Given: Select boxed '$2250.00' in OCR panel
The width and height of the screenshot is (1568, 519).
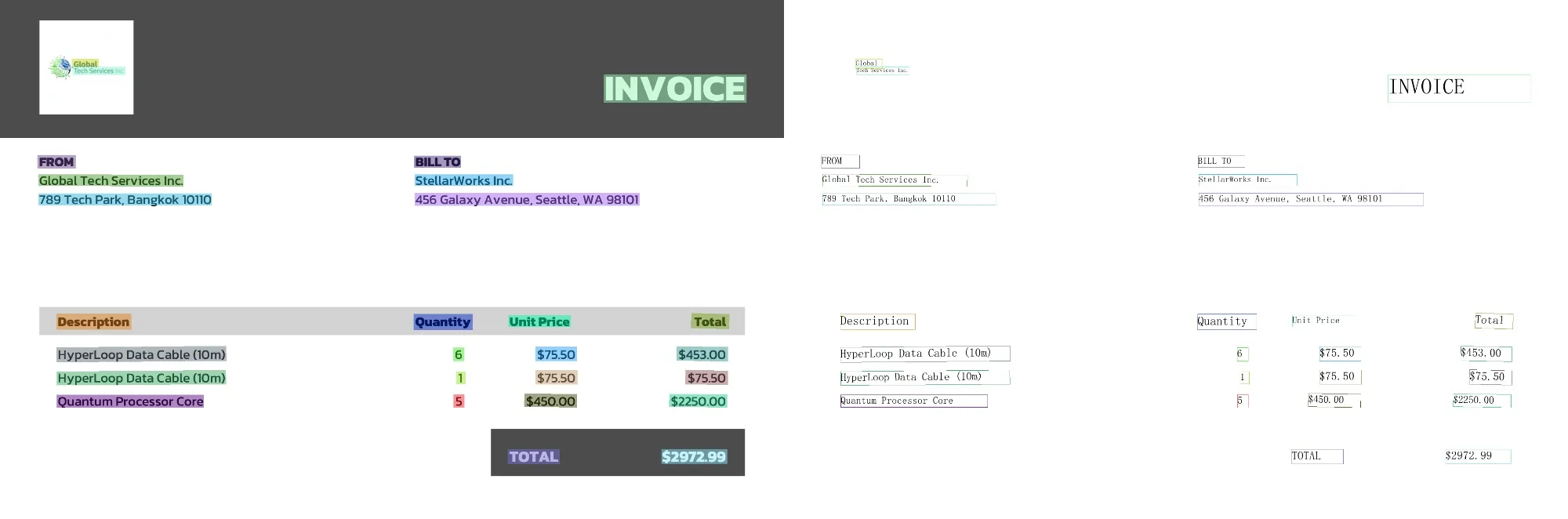Looking at the screenshot, I should tap(1482, 401).
